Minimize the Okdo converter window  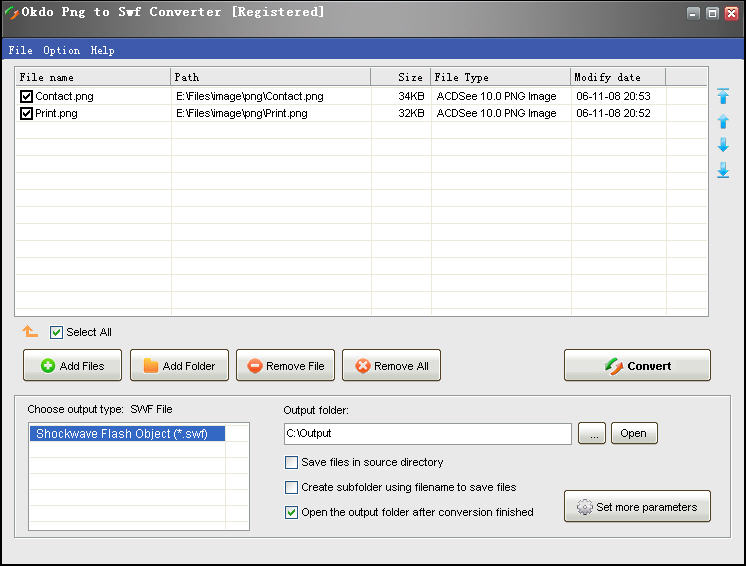(x=693, y=13)
